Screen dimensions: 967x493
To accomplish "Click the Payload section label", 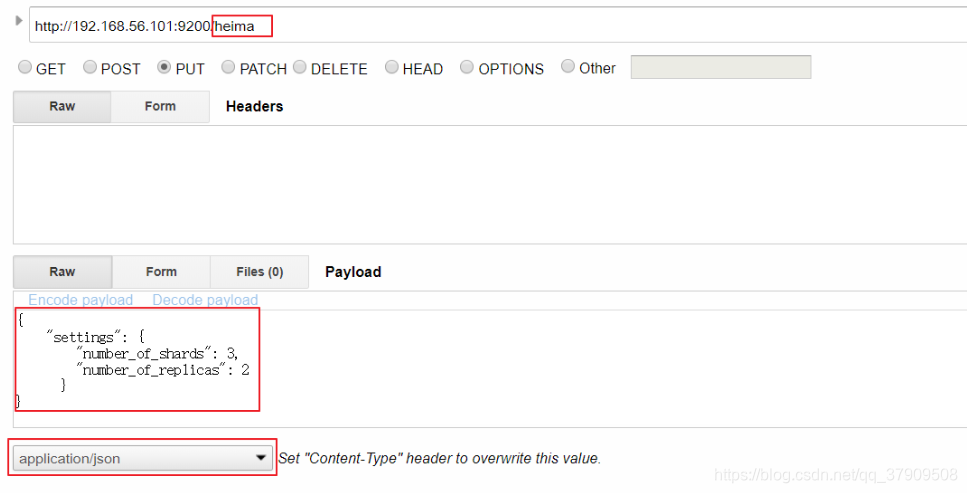I will (353, 272).
